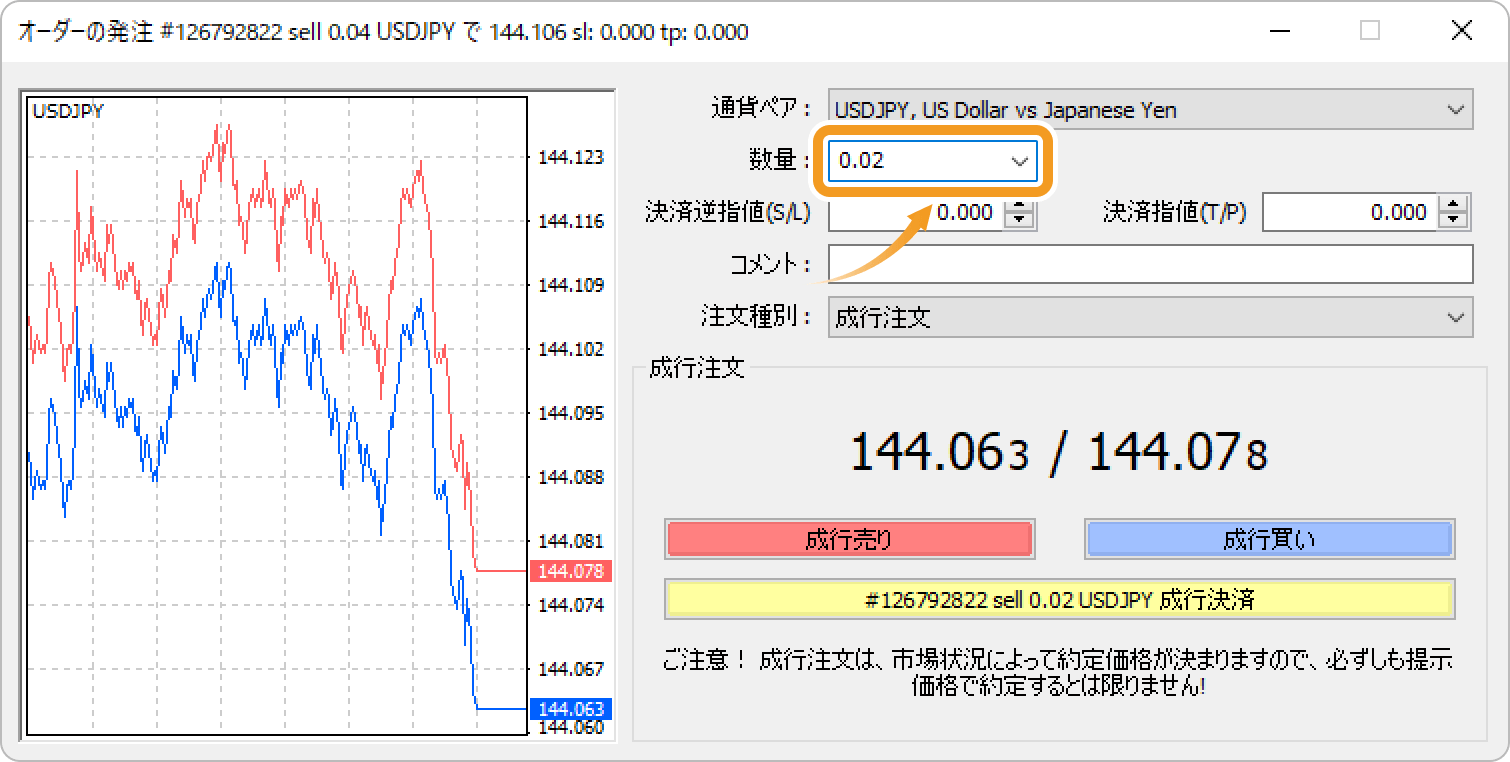This screenshot has width=1510, height=762.
Task: Click the USDJPY label on the chart
Action: pos(68,111)
